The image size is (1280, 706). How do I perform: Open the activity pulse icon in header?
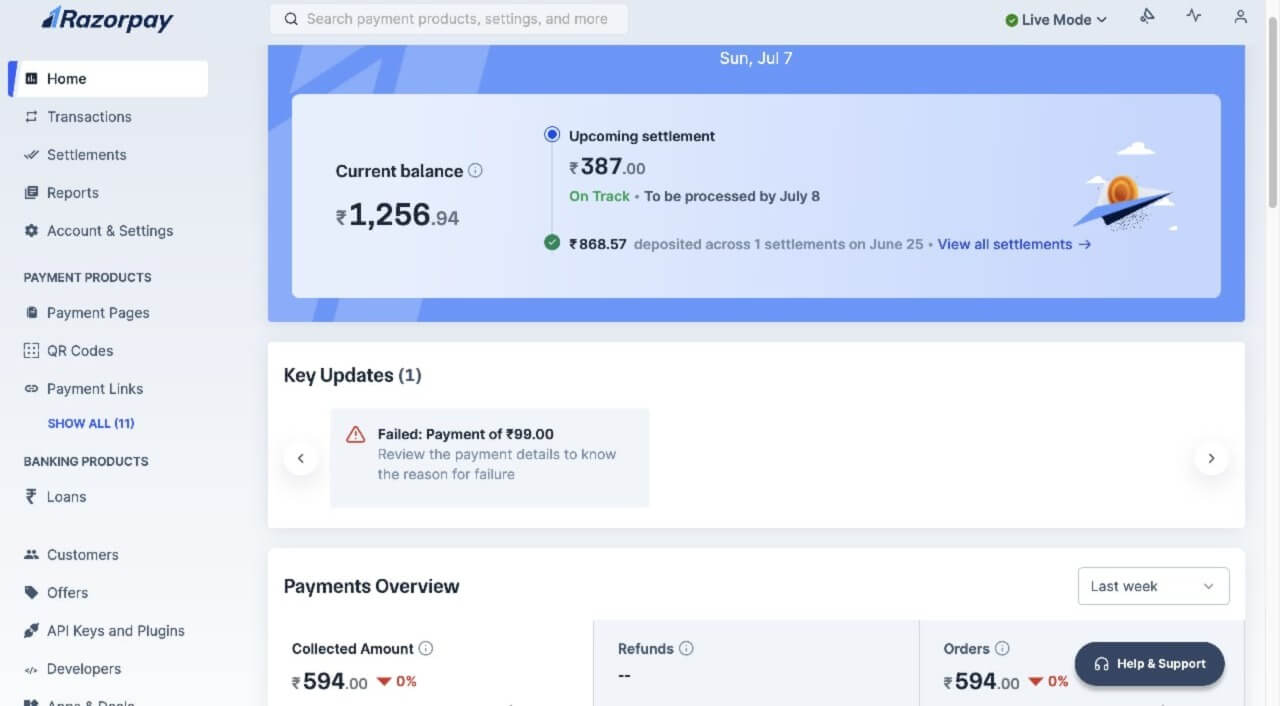(1194, 17)
